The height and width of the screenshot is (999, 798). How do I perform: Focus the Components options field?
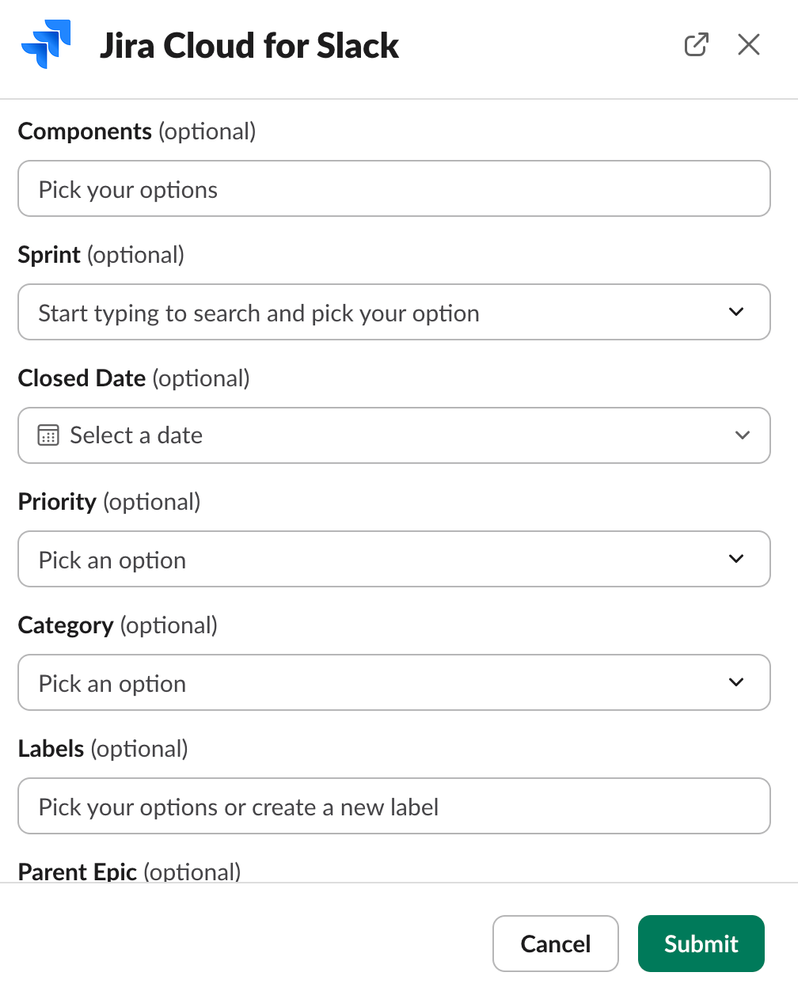click(x=394, y=189)
